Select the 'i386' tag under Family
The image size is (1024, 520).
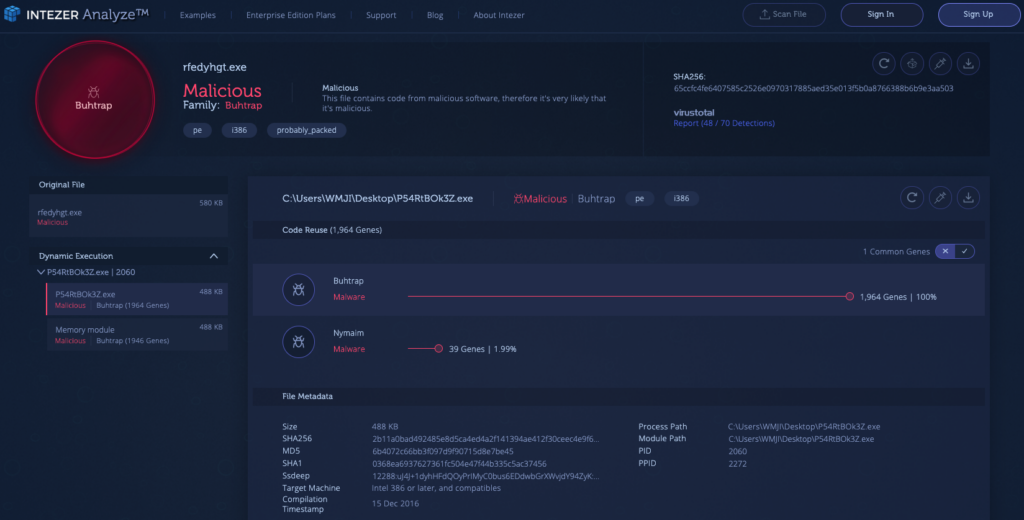click(x=239, y=130)
